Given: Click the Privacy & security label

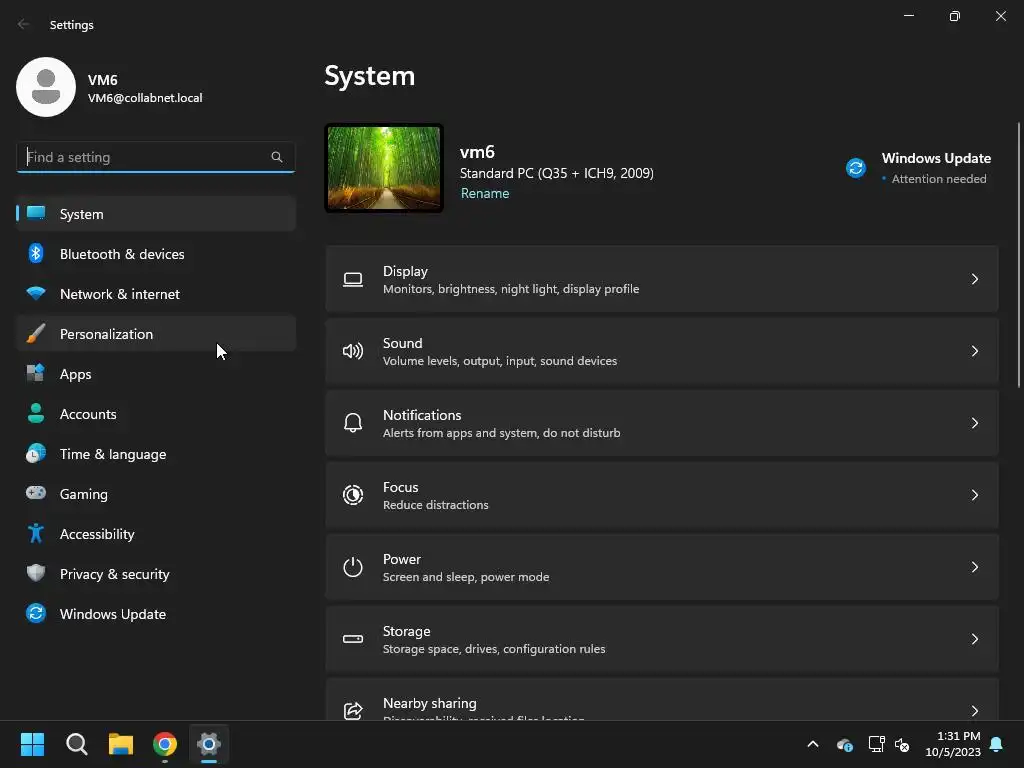Looking at the screenshot, I should coord(114,574).
